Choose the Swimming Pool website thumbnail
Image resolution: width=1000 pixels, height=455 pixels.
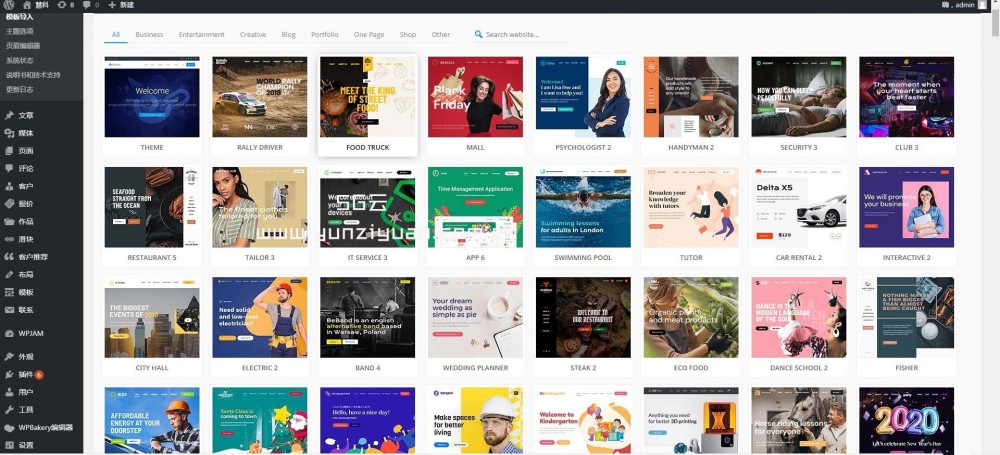tap(583, 207)
